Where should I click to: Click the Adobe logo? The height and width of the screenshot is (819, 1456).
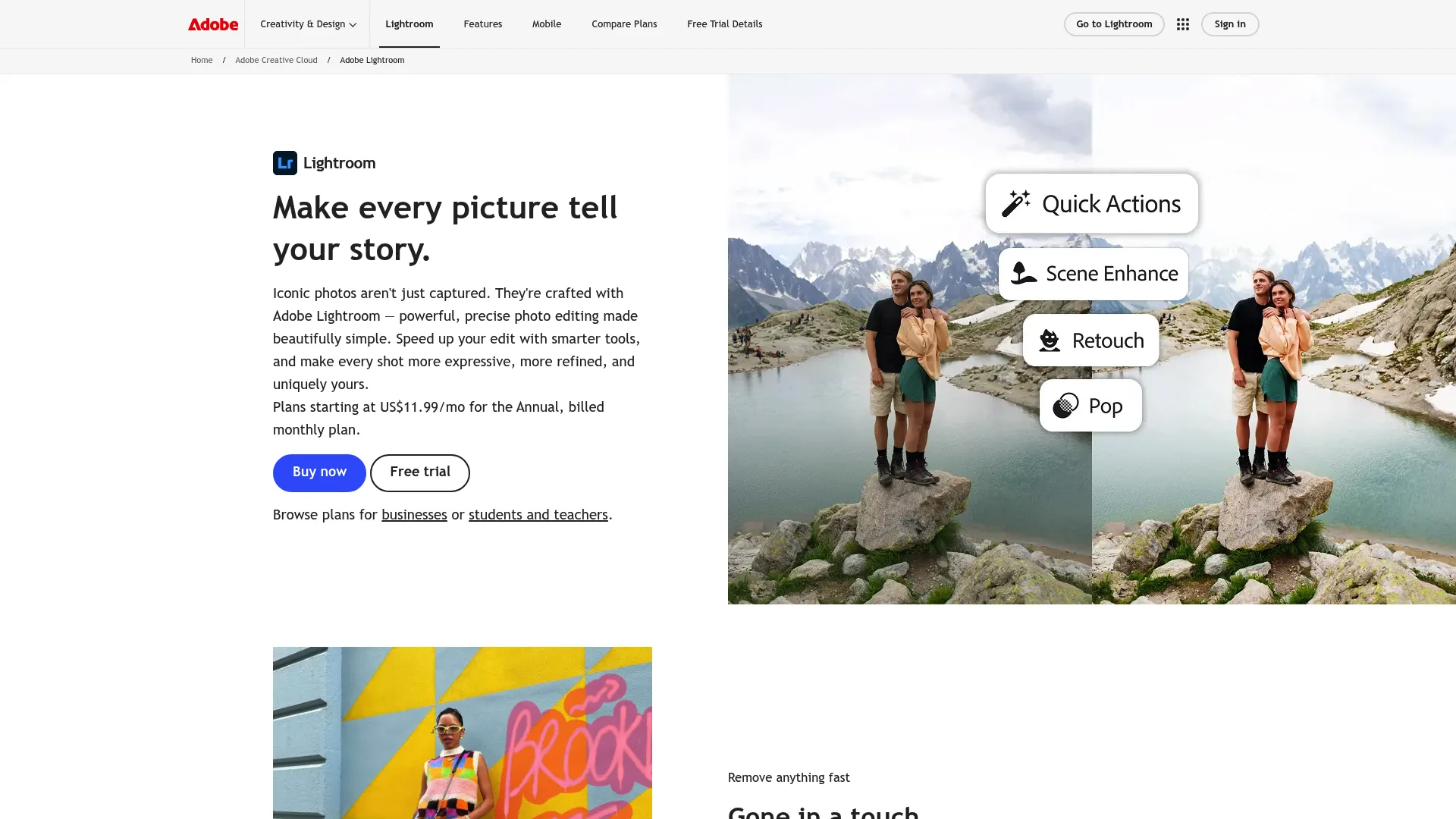pos(213,24)
